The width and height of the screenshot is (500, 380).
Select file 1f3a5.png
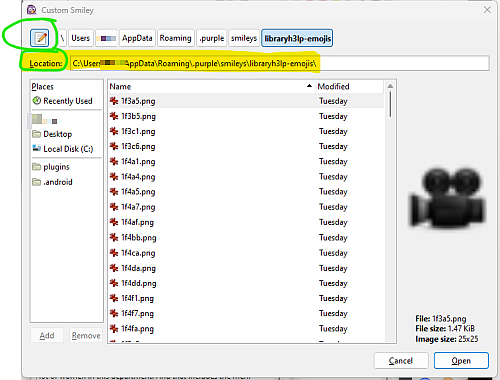(x=246, y=101)
